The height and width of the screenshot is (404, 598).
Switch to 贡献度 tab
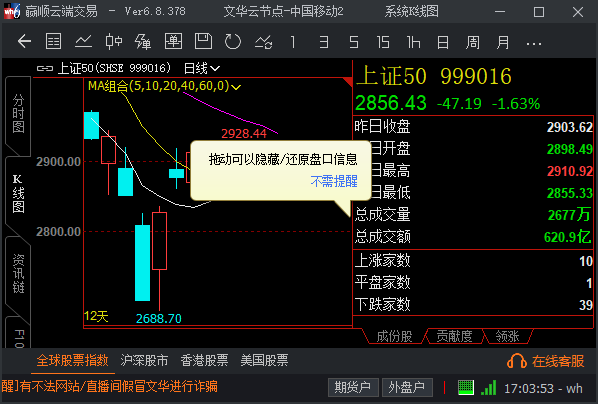[454, 336]
